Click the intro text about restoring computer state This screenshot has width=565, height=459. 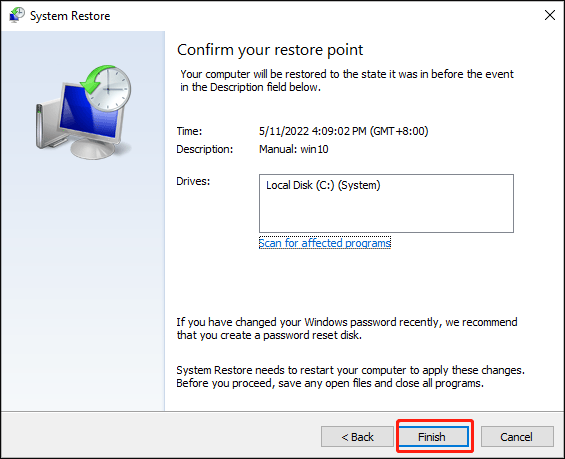tap(347, 80)
